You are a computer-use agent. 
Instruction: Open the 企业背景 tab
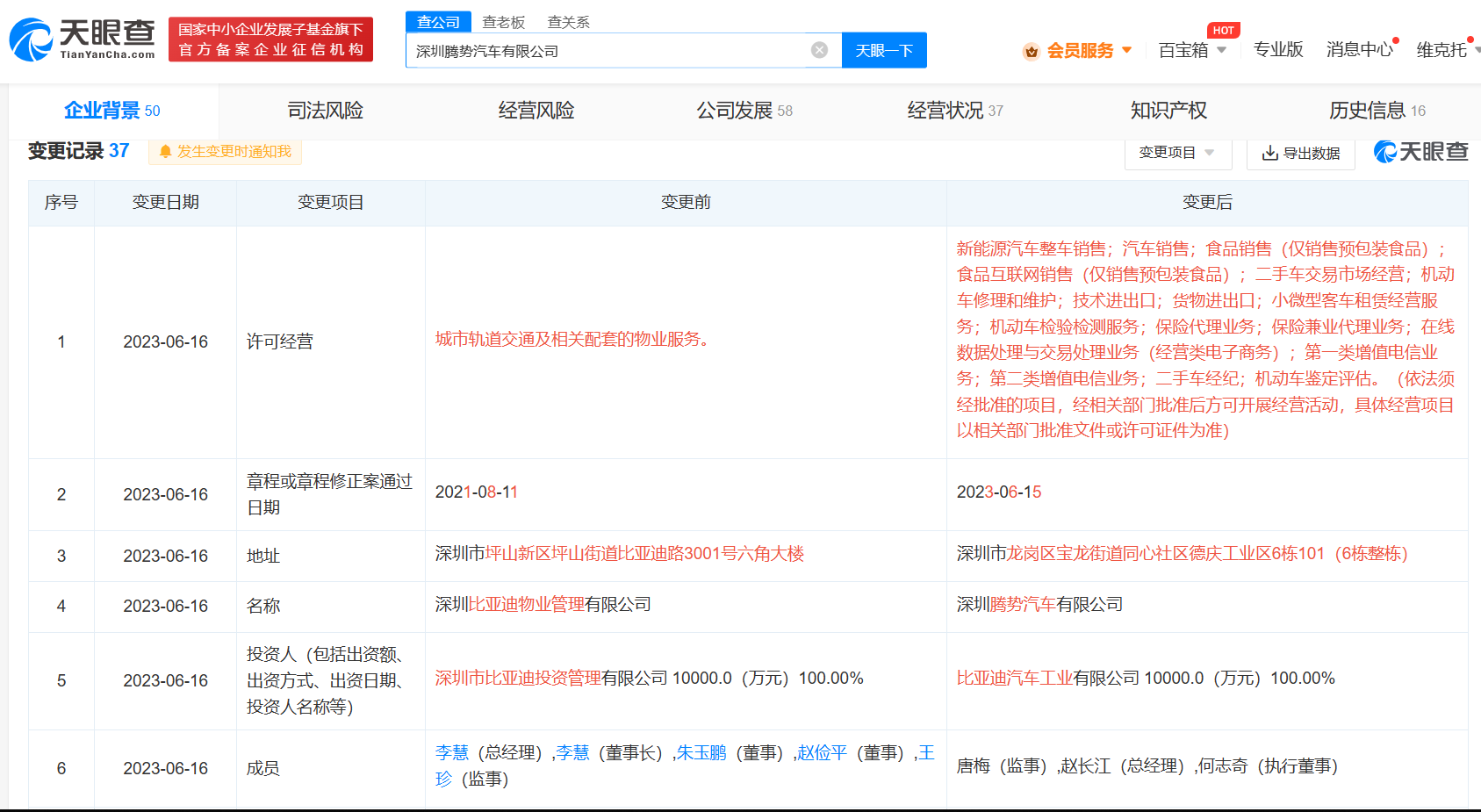112,111
